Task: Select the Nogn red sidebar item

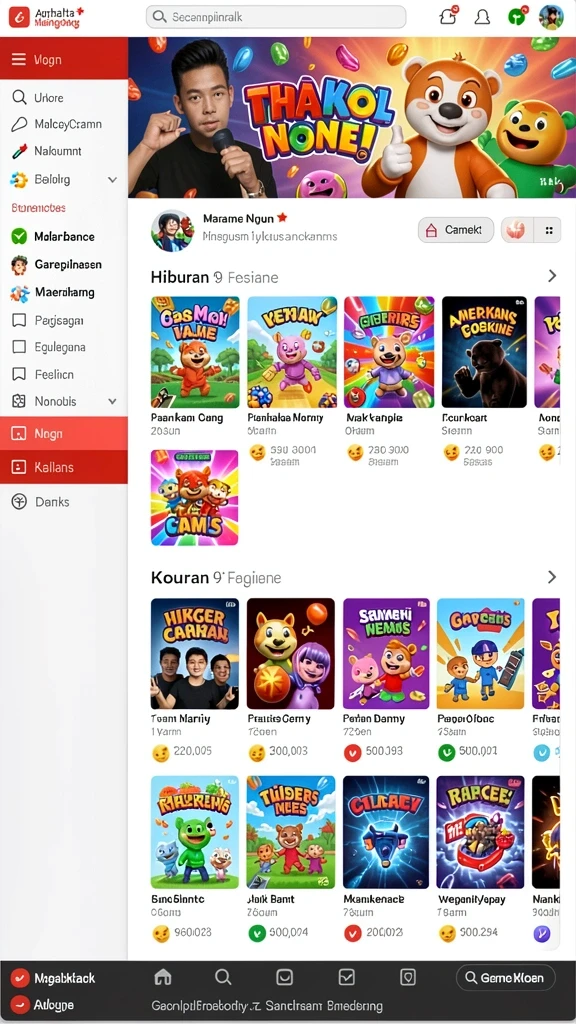Action: 63,434
